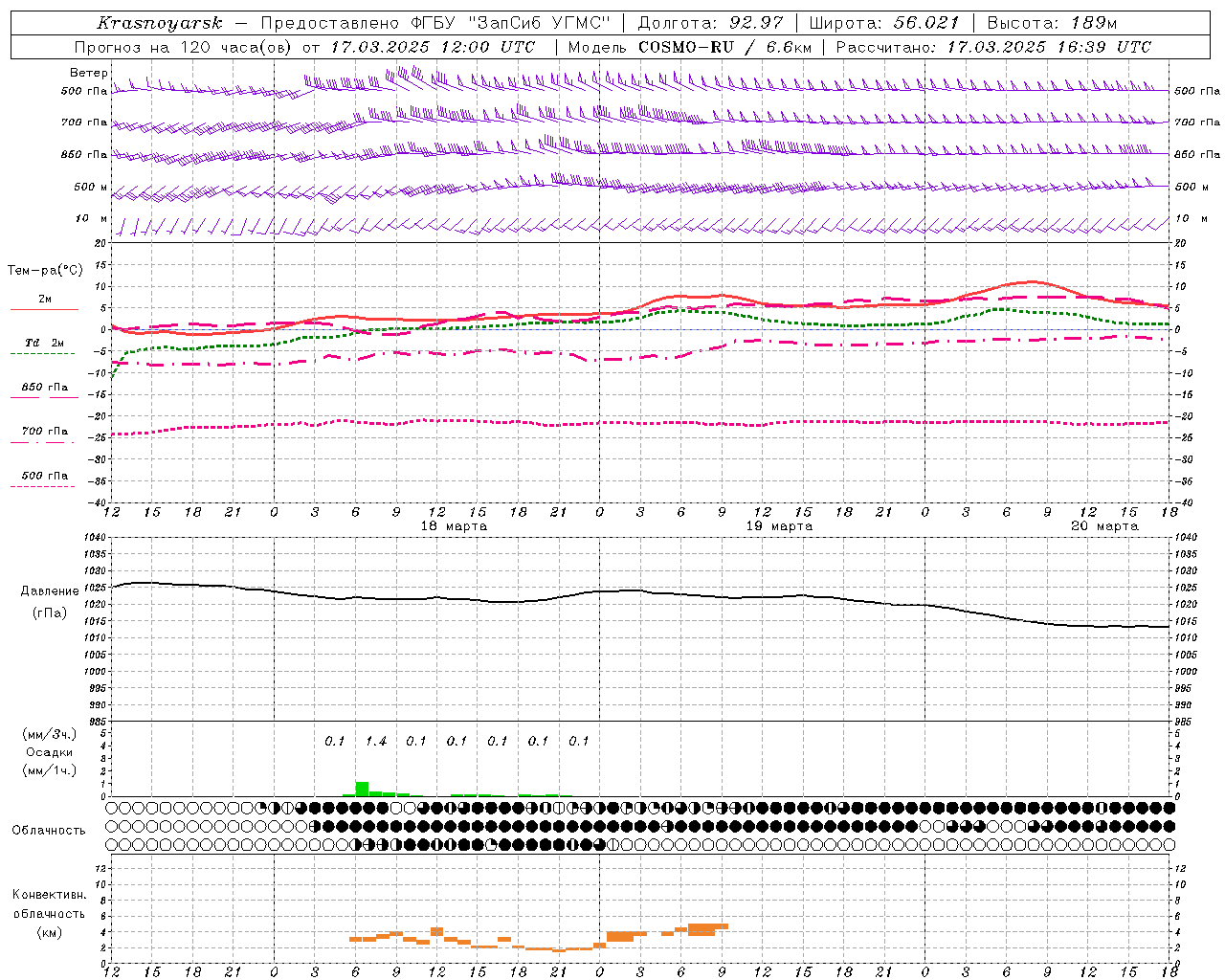Screen dimensions: 1225x980
Task: Click the Долгота: 92.97 longitude value
Action: (710, 23)
